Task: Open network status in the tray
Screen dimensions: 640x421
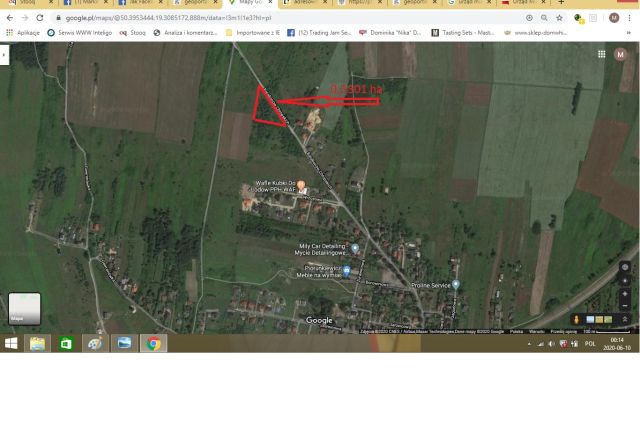Action: tap(540, 344)
